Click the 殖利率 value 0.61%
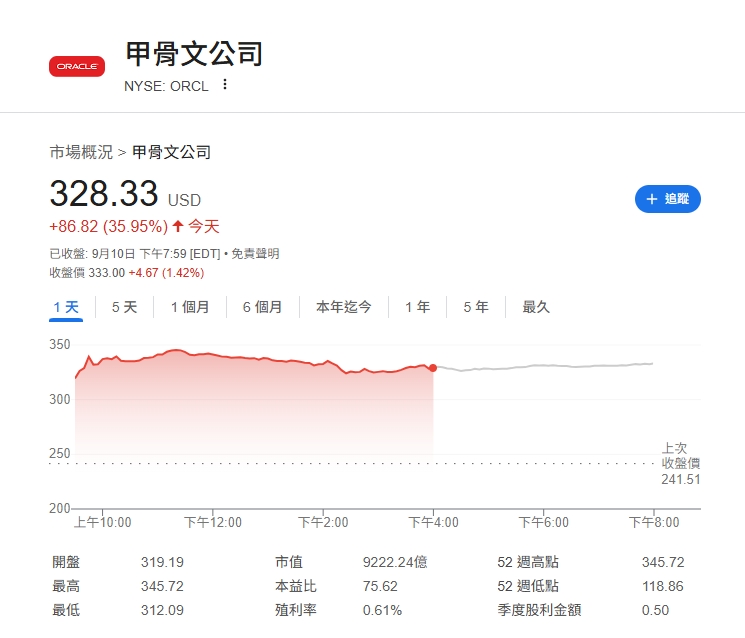This screenshot has height=638, width=745. click(382, 610)
